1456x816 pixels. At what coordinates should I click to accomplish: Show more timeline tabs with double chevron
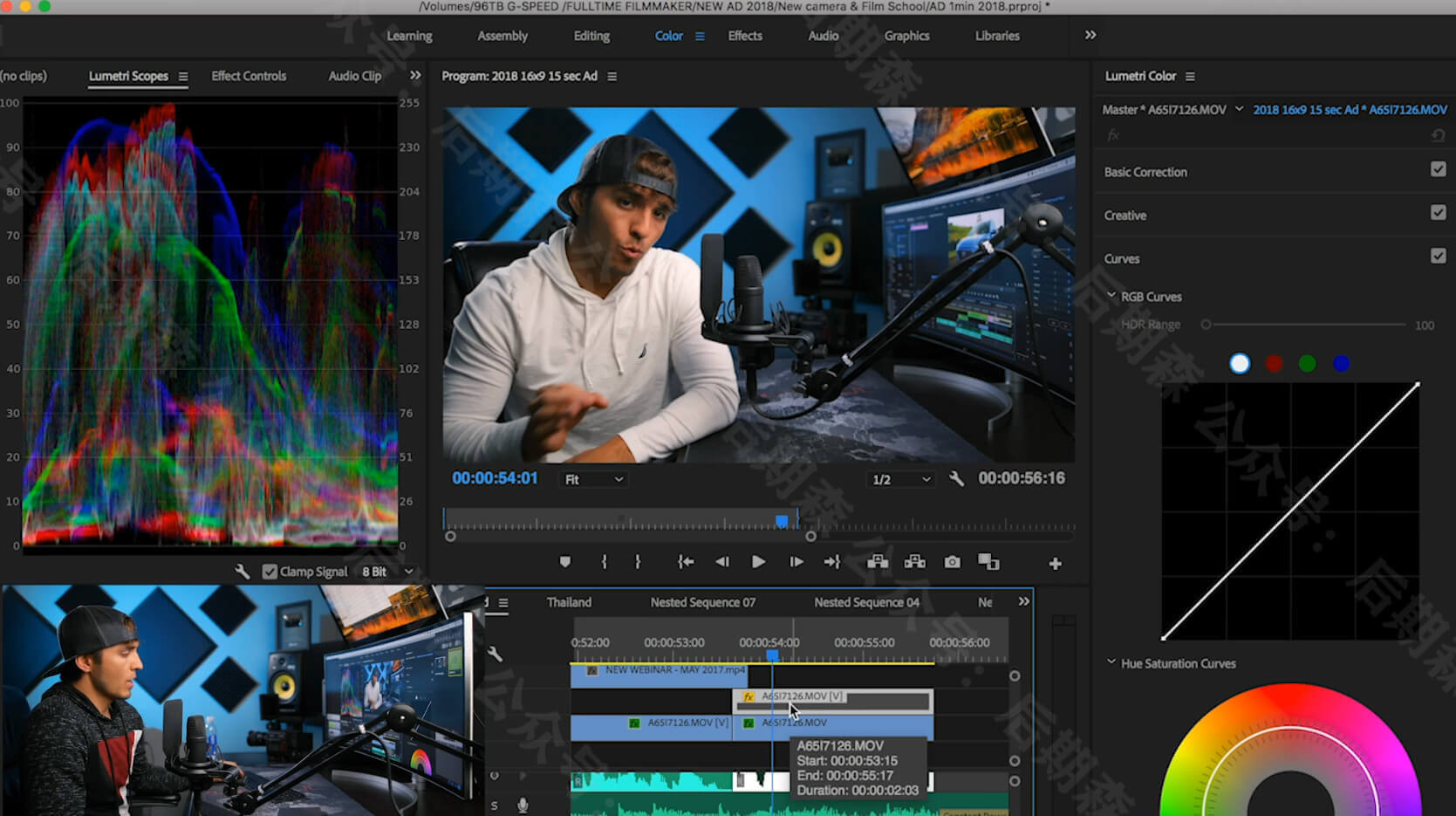click(x=1024, y=601)
